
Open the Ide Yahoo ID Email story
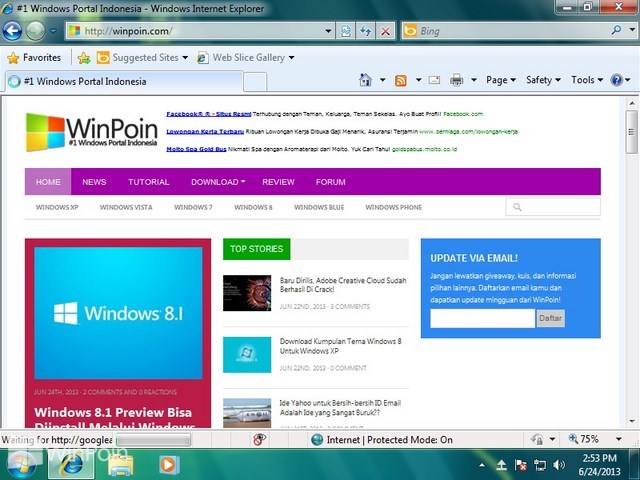[340, 408]
